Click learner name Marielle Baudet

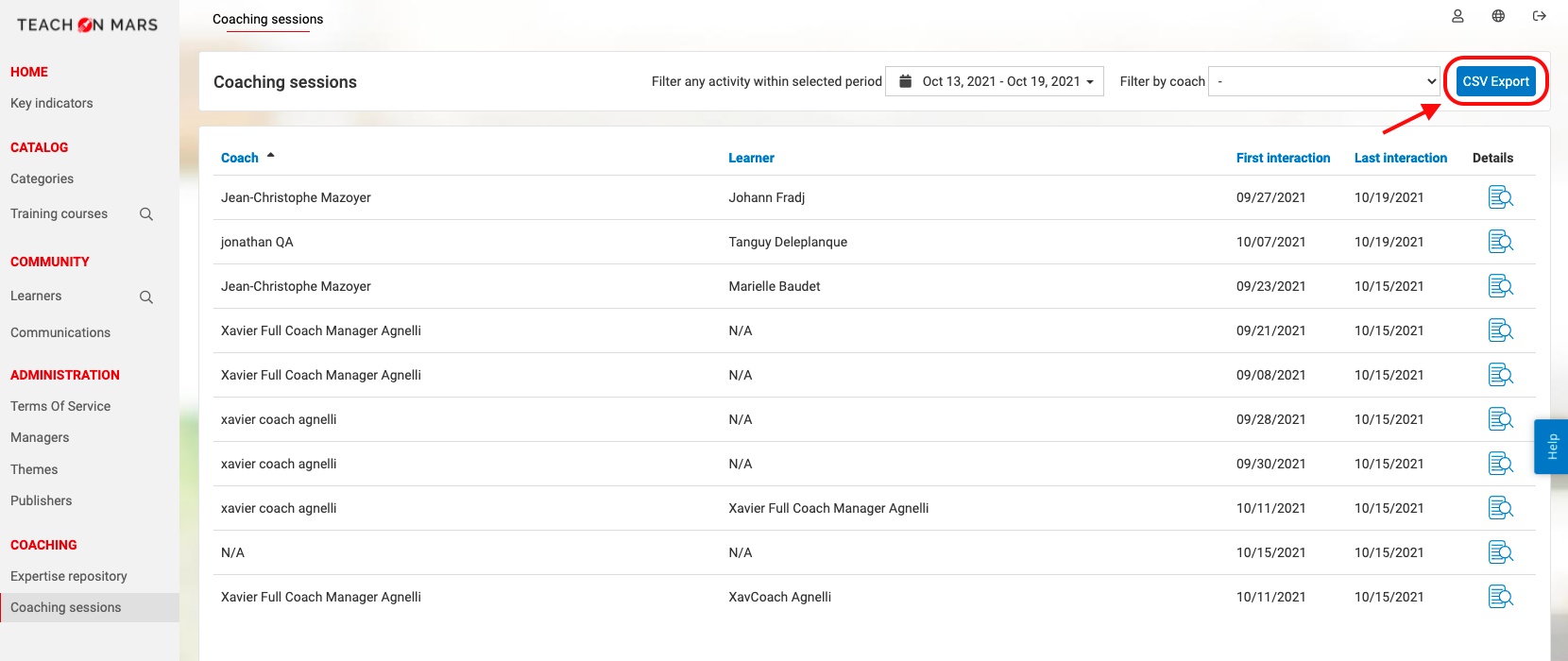click(x=775, y=286)
